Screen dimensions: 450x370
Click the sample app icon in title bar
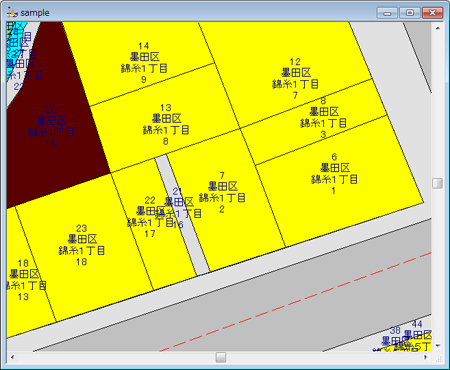12,13
